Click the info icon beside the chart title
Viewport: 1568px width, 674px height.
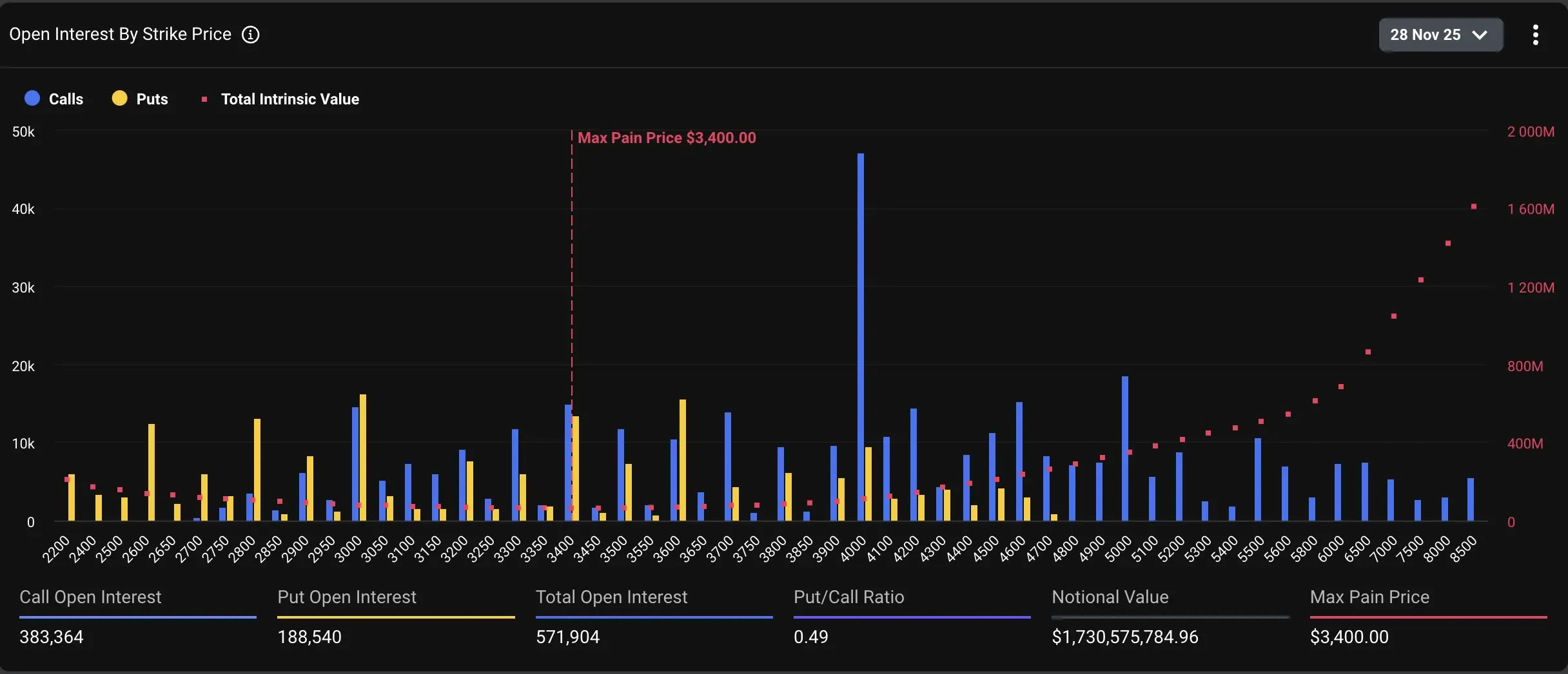[x=250, y=35]
